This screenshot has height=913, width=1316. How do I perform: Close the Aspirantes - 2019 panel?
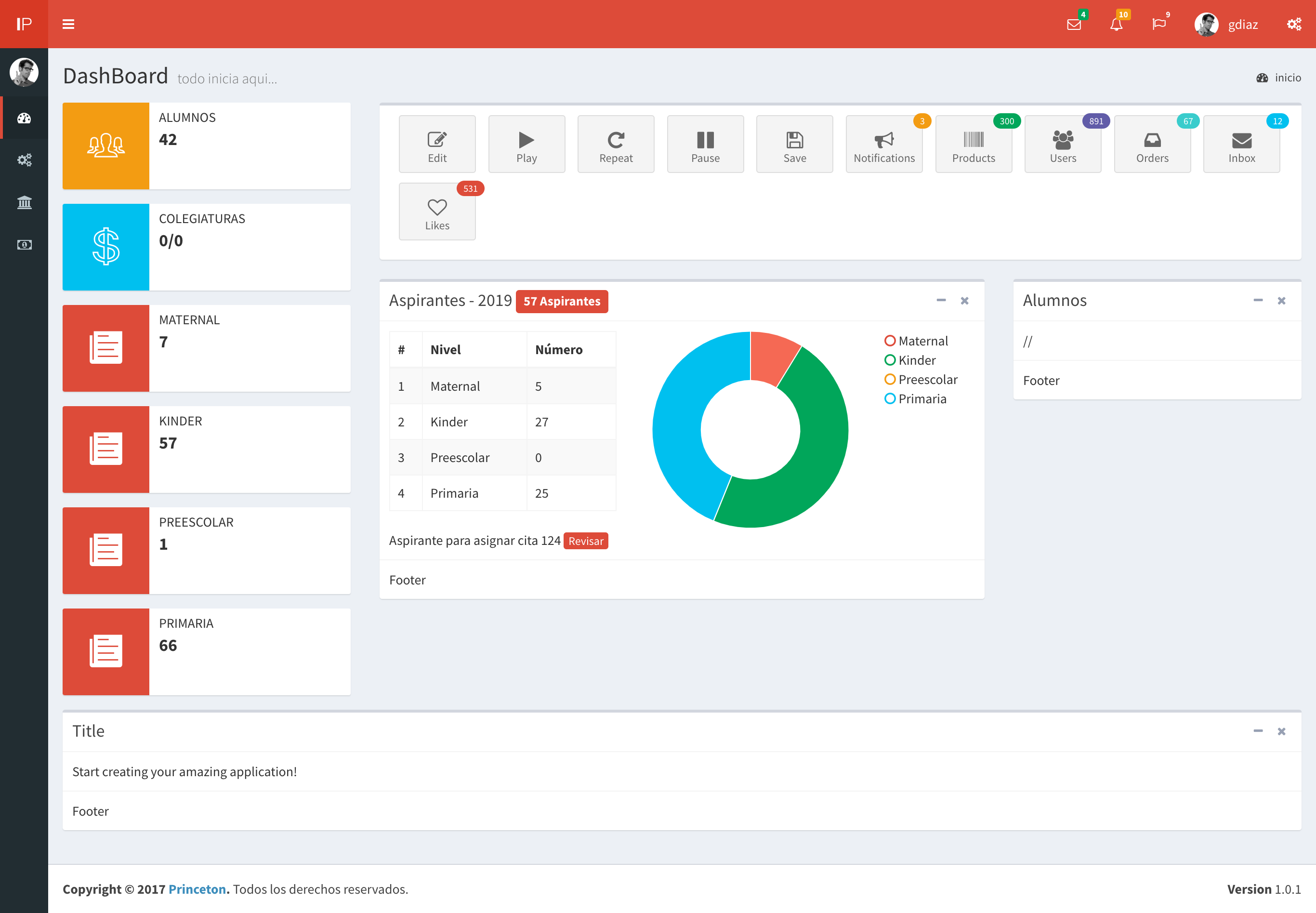tap(965, 300)
